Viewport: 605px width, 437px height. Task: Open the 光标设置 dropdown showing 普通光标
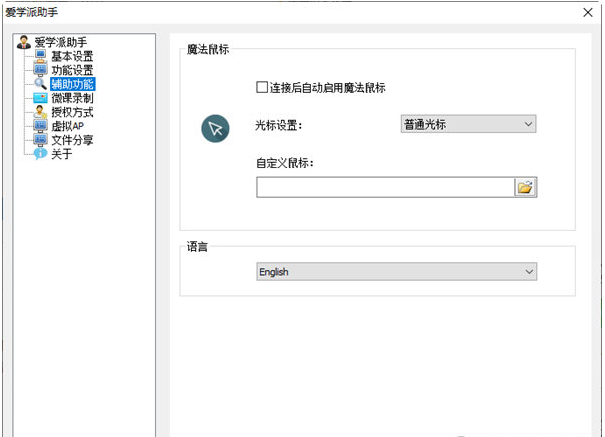click(467, 124)
